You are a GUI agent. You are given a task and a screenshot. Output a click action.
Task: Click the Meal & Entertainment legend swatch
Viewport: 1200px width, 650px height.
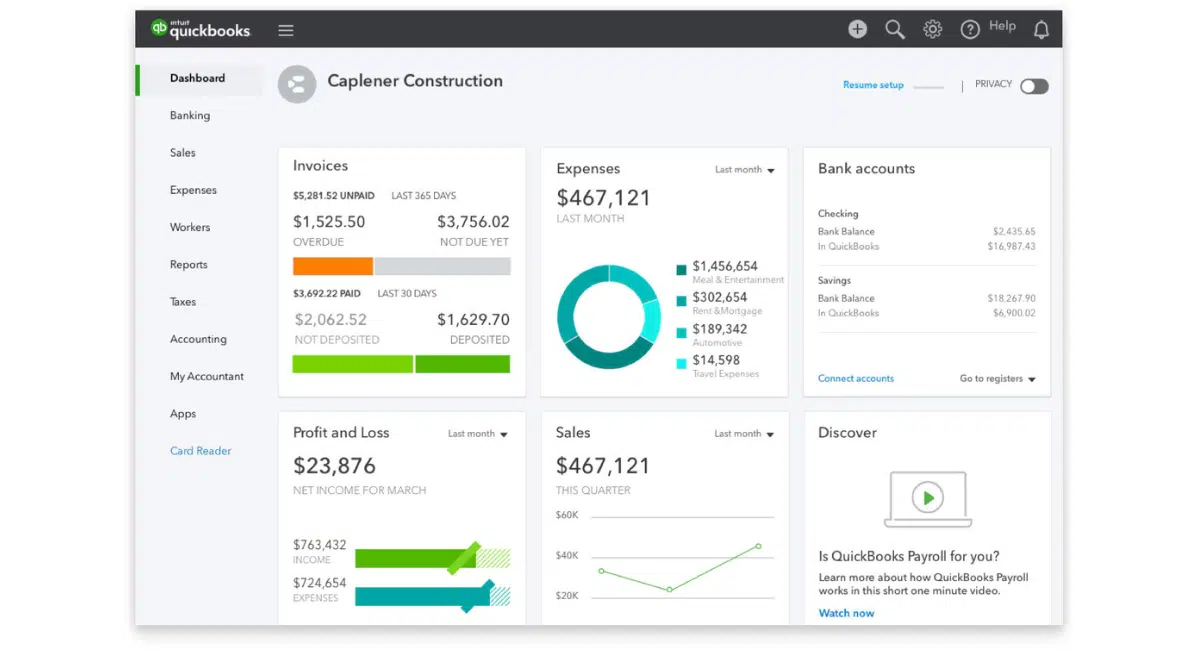coord(681,270)
